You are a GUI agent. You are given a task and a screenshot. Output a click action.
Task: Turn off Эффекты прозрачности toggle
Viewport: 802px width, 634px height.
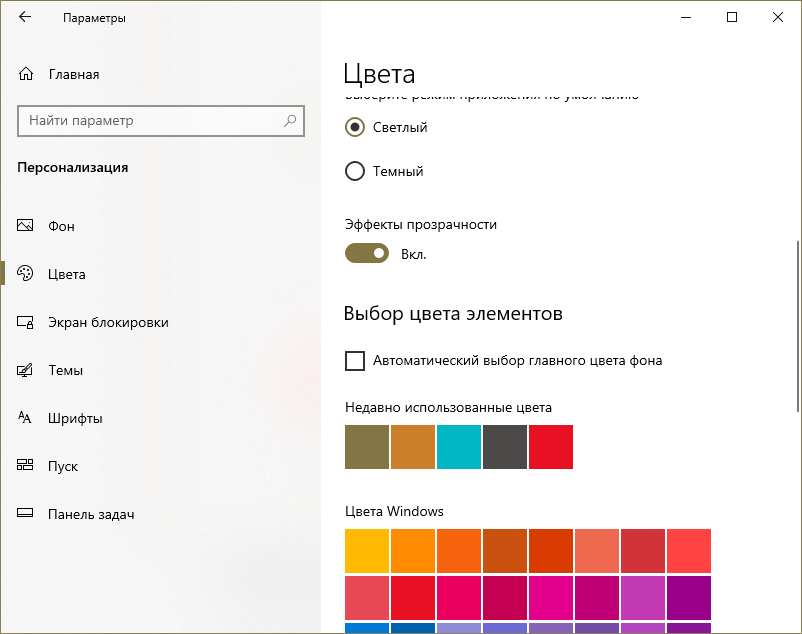point(367,254)
